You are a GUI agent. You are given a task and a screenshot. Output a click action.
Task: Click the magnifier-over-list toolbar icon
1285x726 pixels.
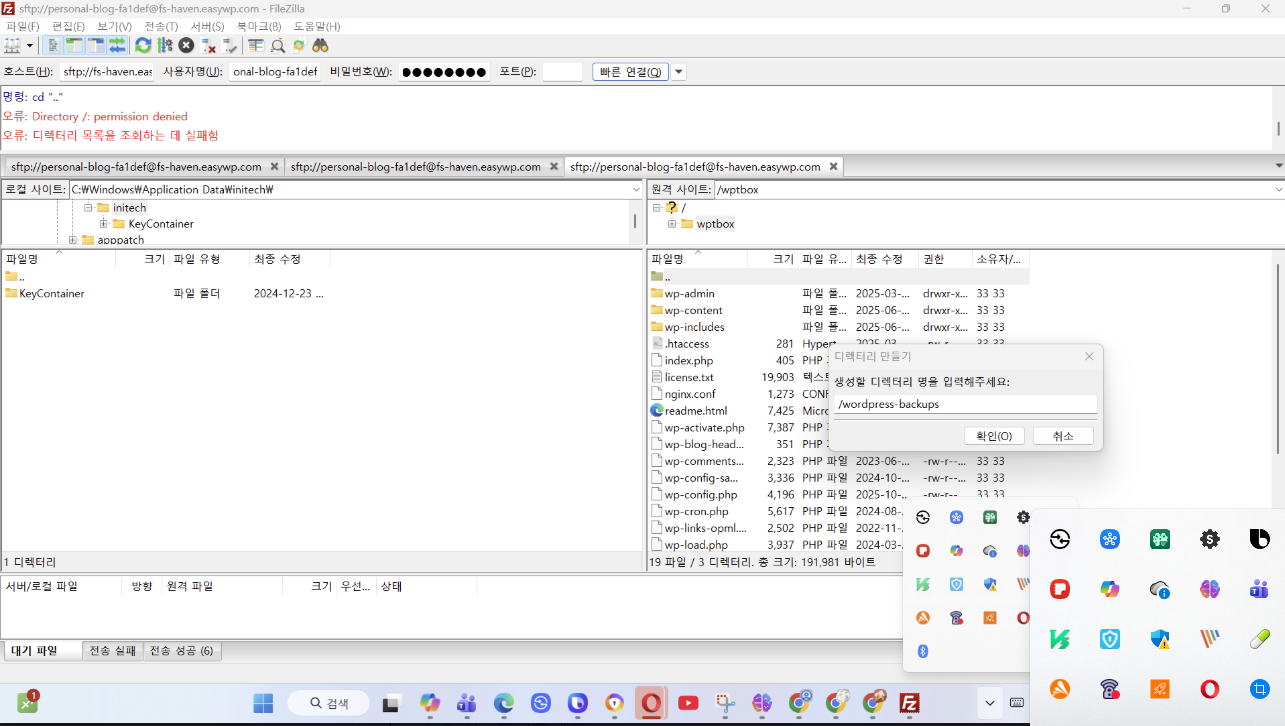[277, 45]
